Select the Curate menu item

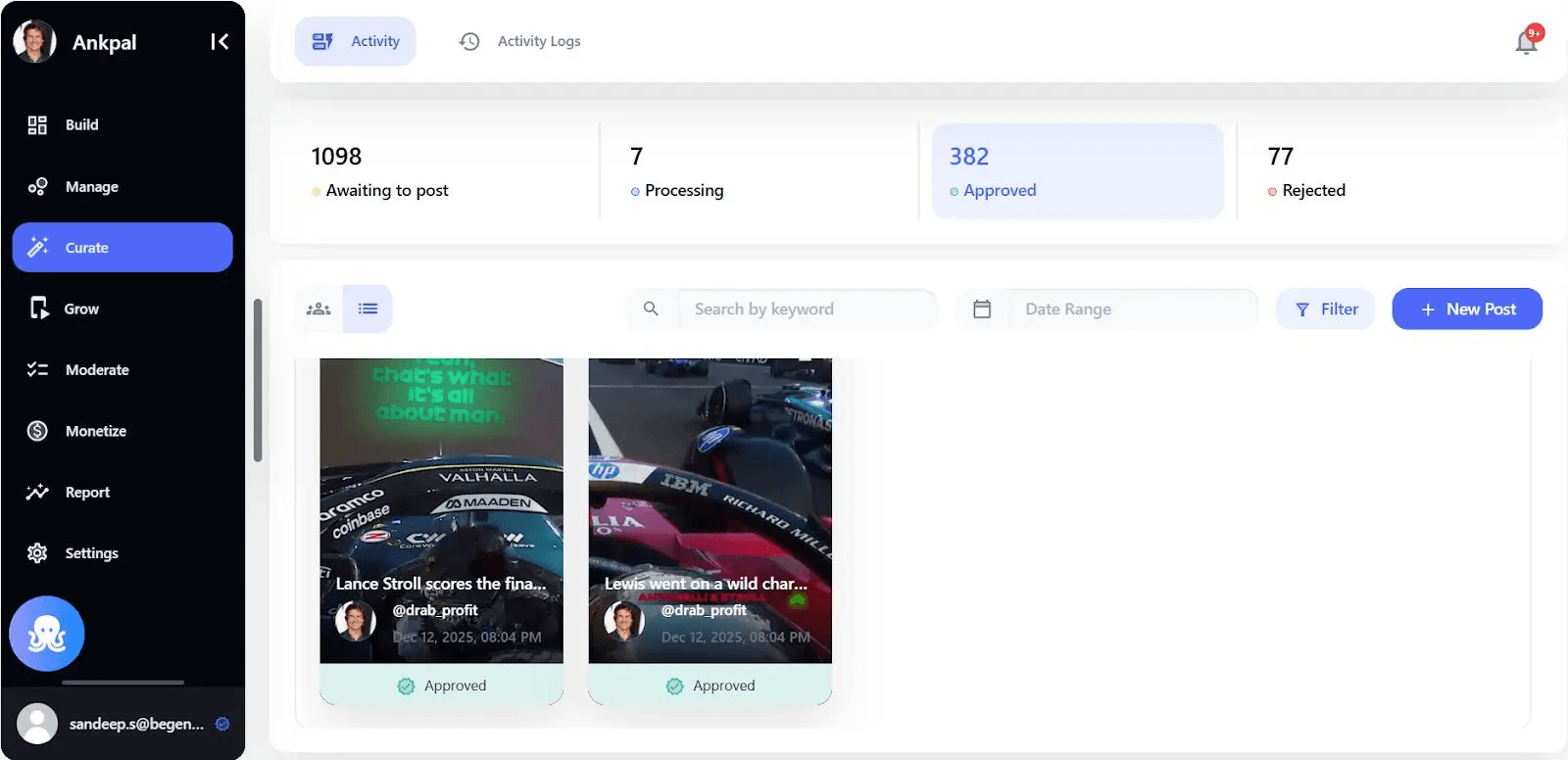pos(122,248)
